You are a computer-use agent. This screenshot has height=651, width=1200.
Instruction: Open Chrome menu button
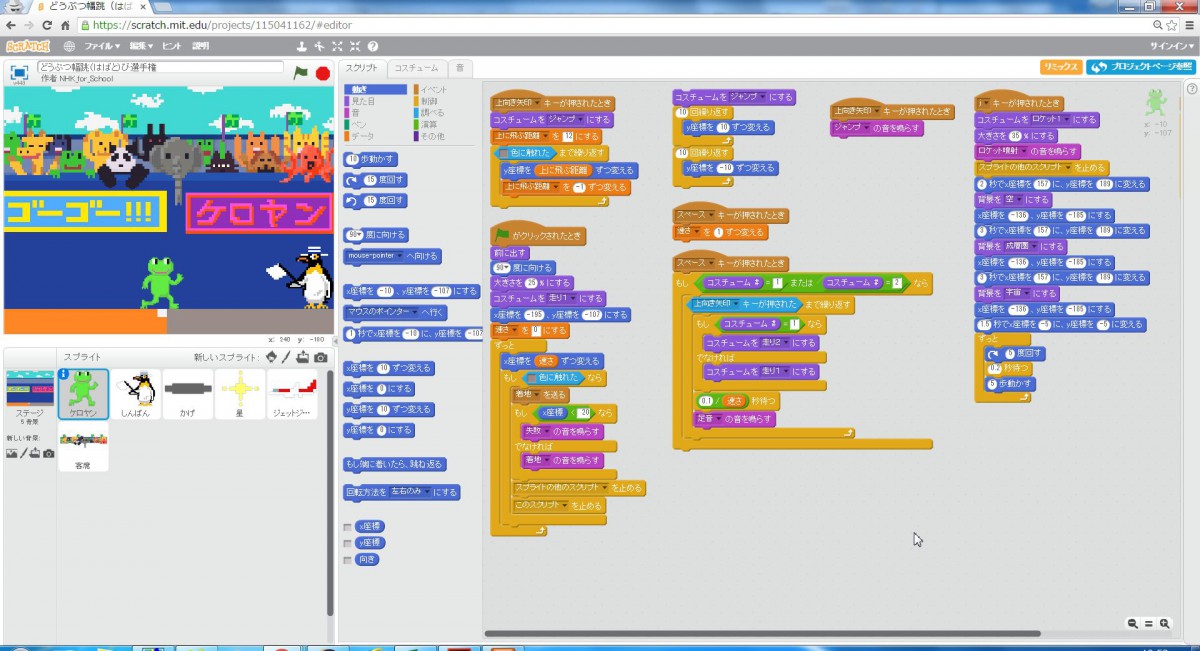pos(1188,24)
